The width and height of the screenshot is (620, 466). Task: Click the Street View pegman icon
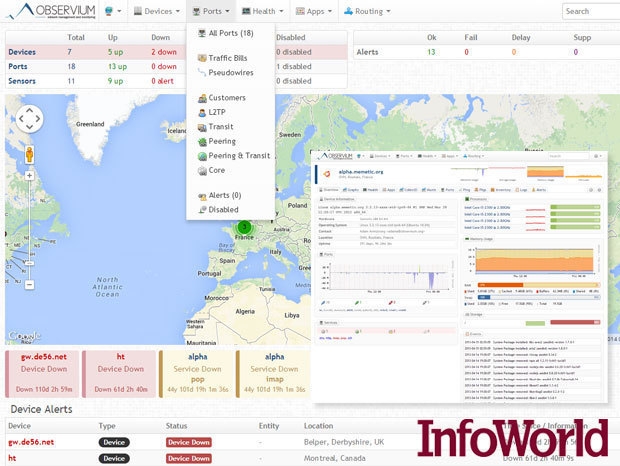click(30, 155)
